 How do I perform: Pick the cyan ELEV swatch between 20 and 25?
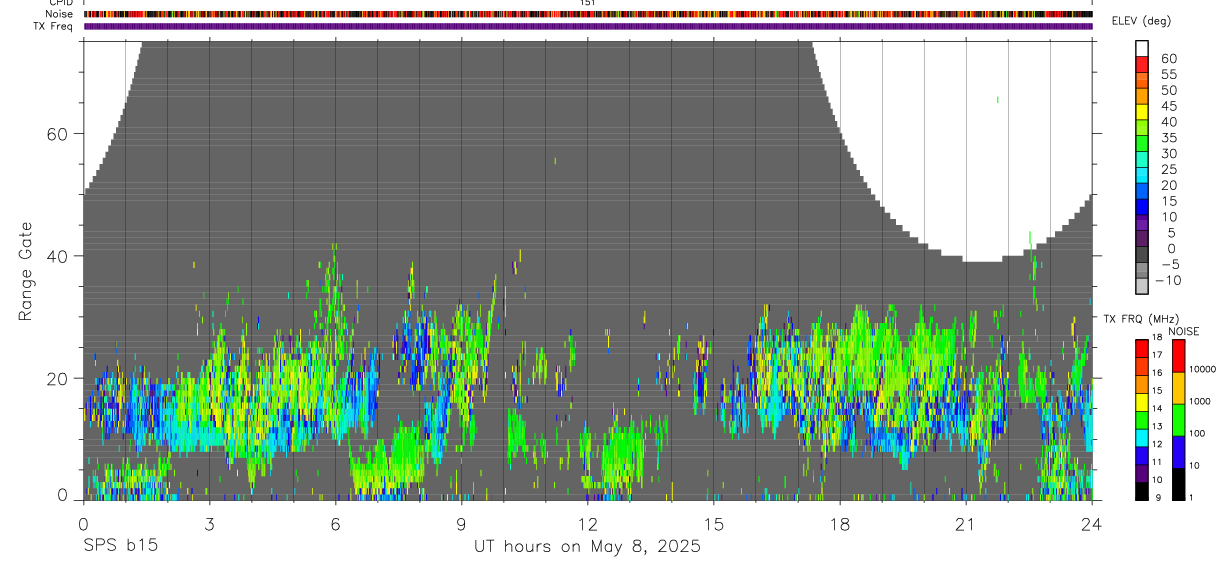point(1142,175)
